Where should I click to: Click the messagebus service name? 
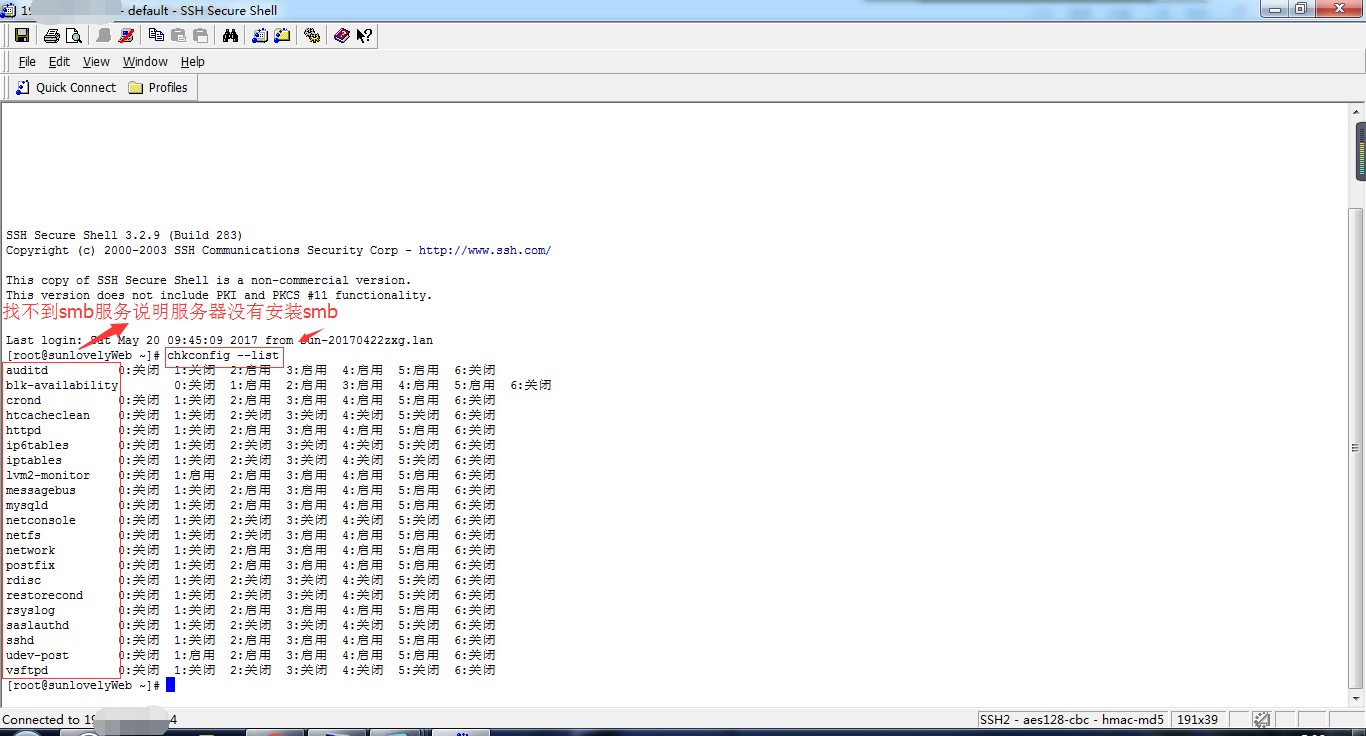click(x=41, y=490)
